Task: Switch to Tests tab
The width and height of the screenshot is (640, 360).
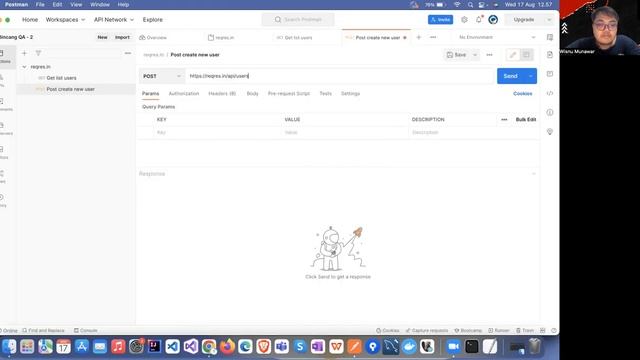Action: tap(325, 93)
